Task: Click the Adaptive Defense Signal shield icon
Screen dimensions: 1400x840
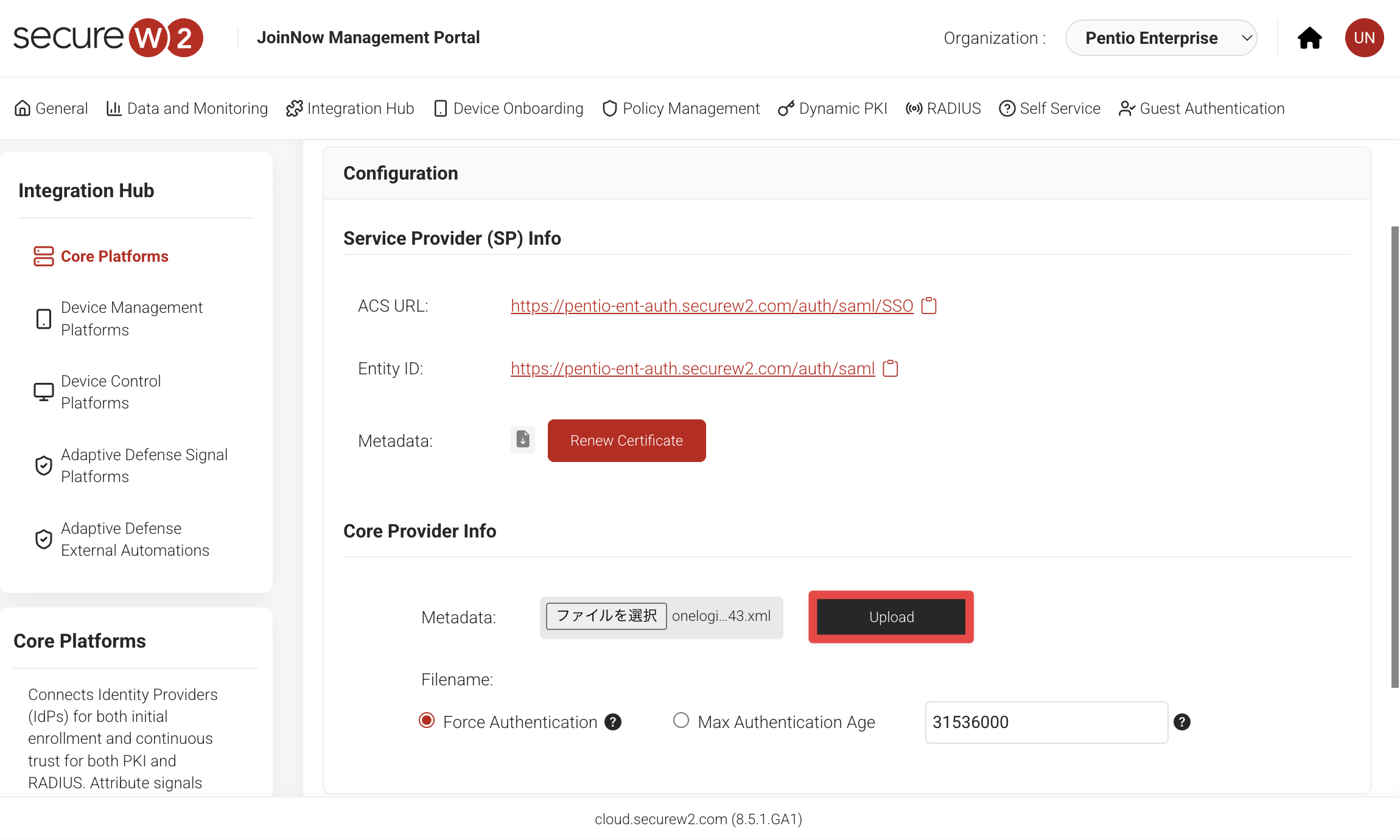Action: tap(44, 466)
